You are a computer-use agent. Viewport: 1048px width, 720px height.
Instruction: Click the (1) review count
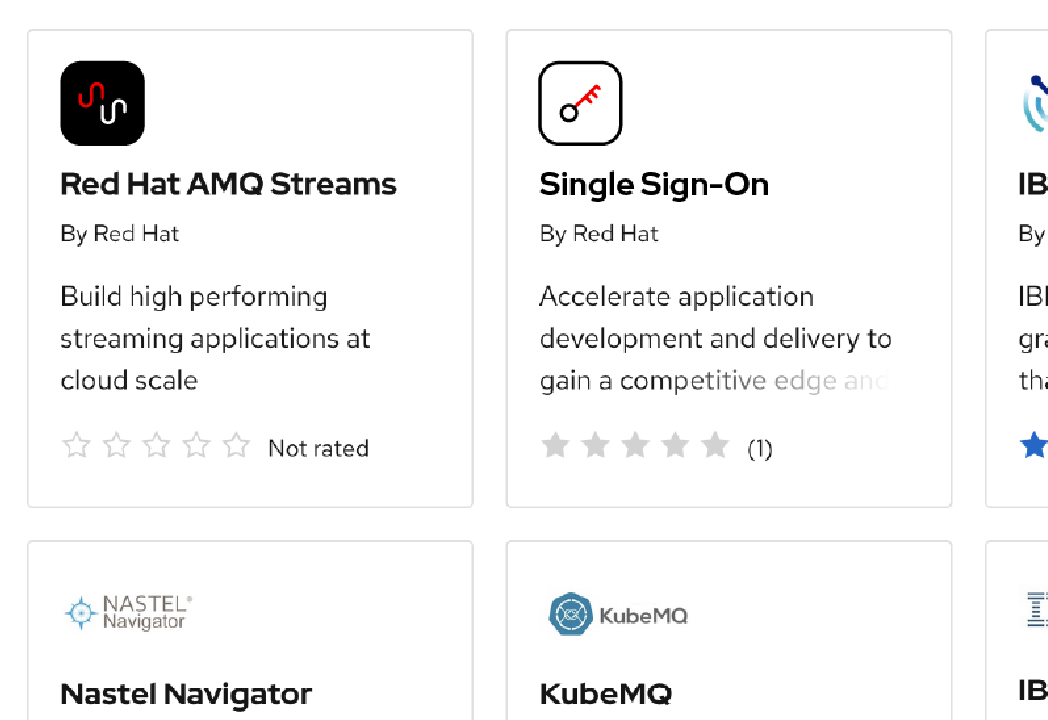760,449
